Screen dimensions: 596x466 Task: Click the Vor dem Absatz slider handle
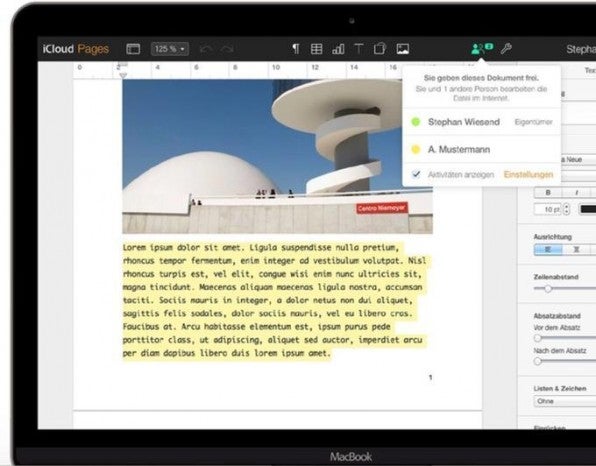point(537,338)
